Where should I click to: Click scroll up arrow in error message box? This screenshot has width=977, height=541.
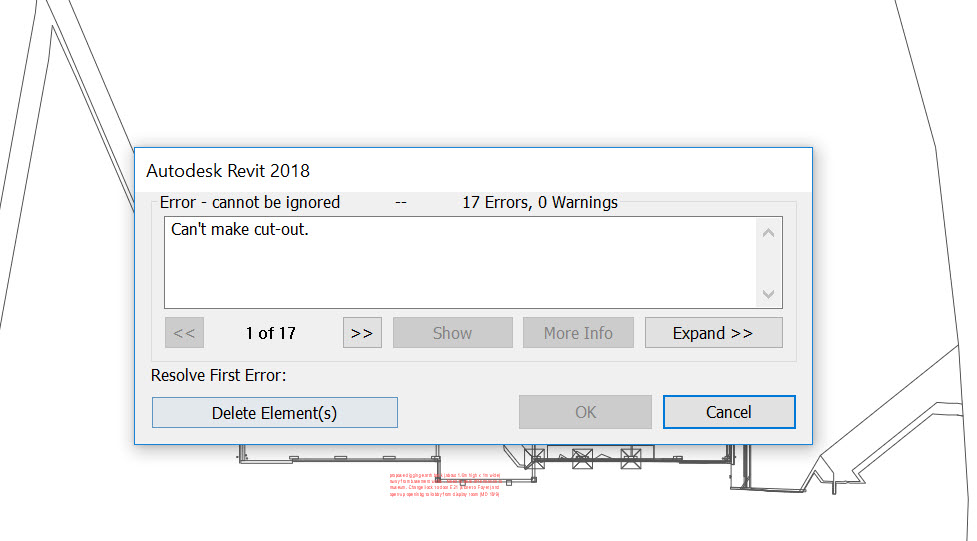click(768, 234)
